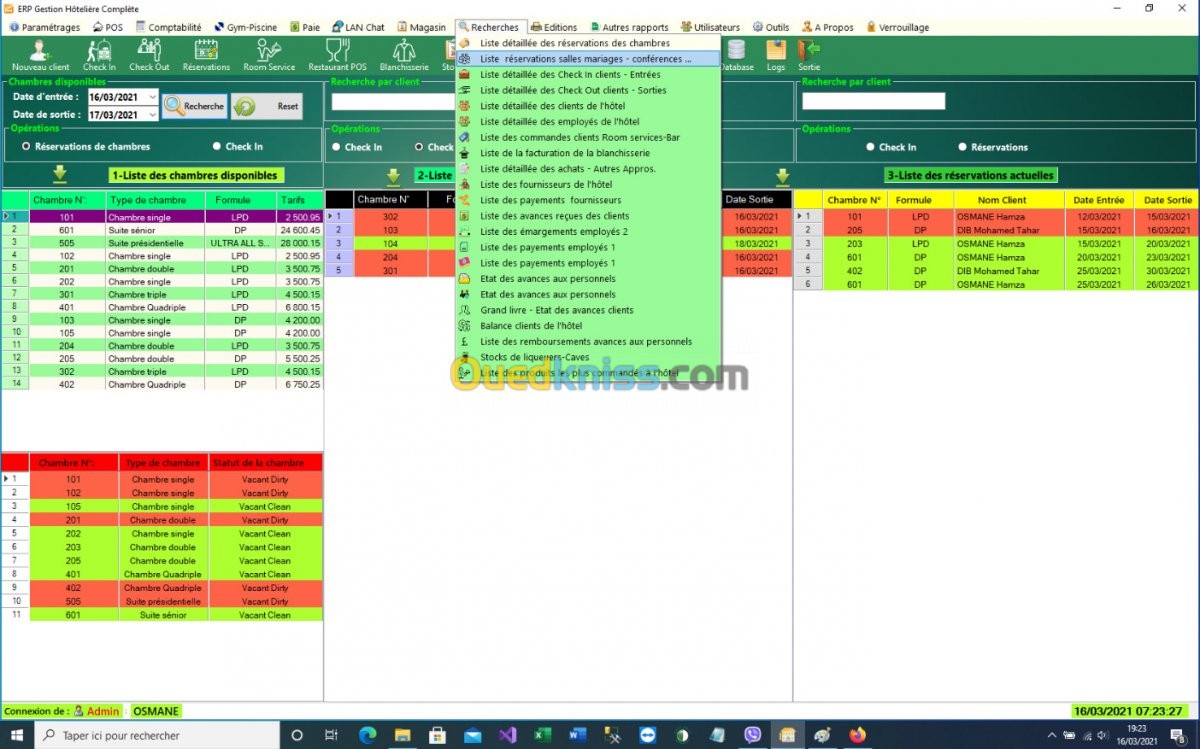Click the Windows taskbar search box
Screen dimensions: 1200x749
(158, 735)
